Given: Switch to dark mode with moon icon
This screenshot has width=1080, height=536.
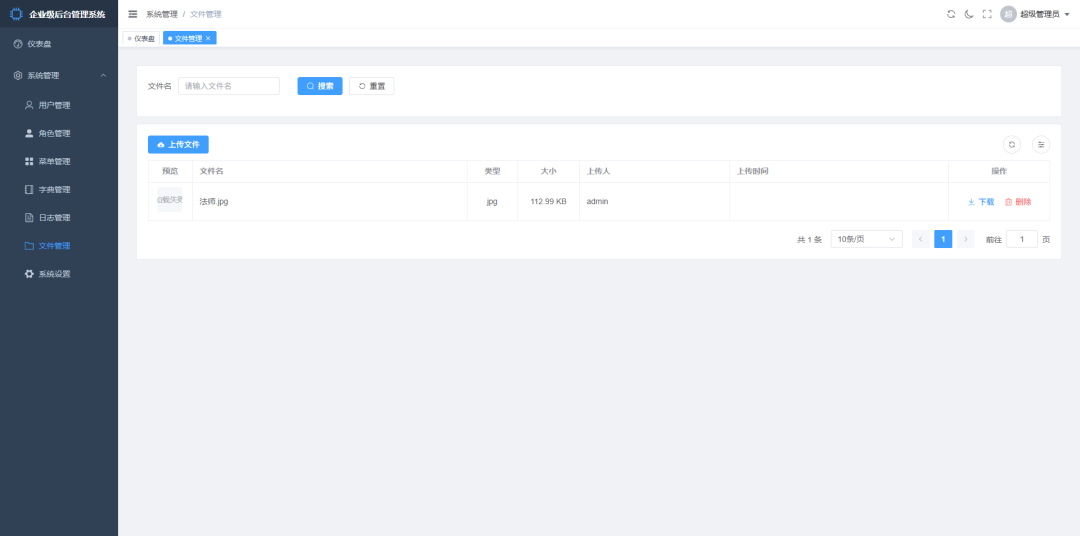Looking at the screenshot, I should 969,14.
